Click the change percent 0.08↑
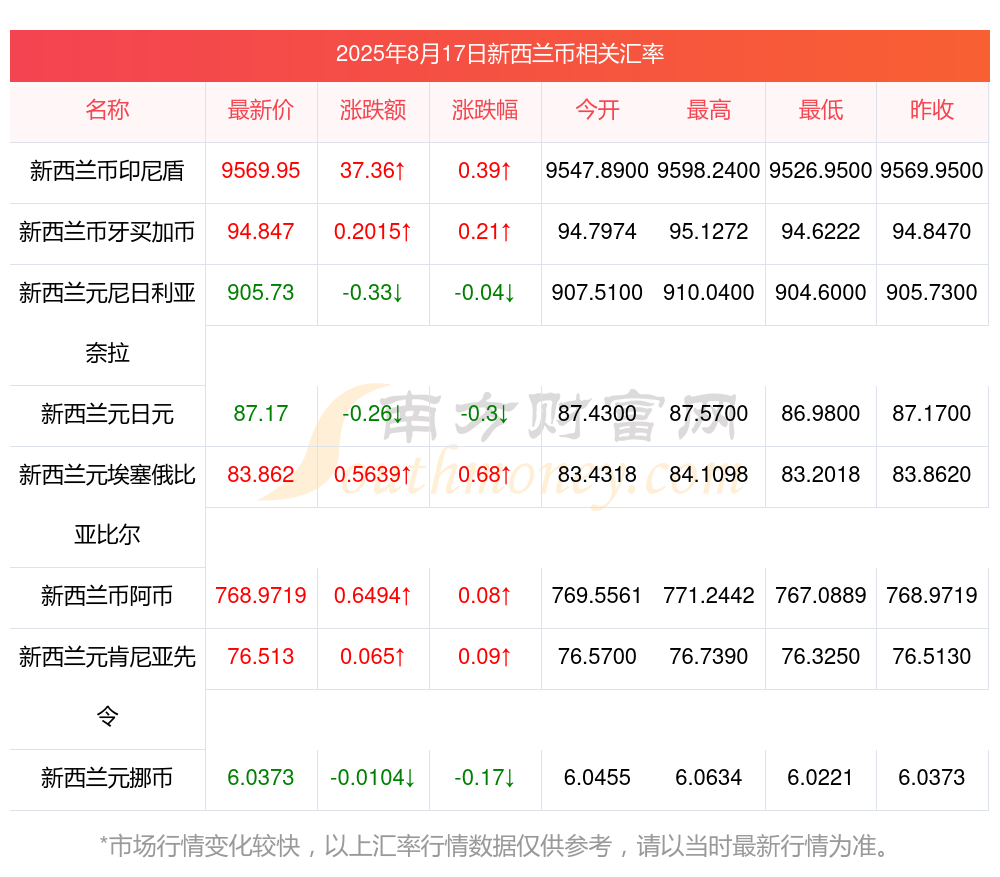This screenshot has width=1000, height=877. pyautogui.click(x=485, y=595)
